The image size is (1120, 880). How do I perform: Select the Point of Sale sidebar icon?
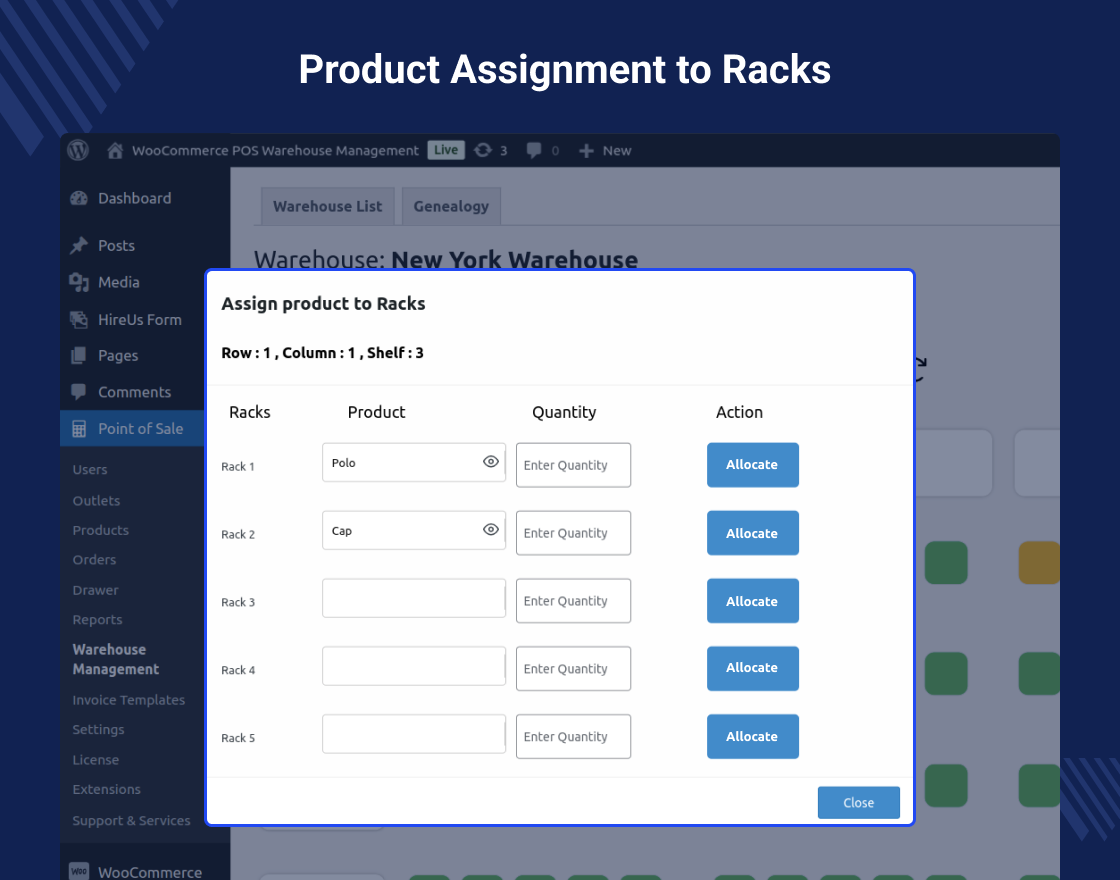pyautogui.click(x=79, y=428)
